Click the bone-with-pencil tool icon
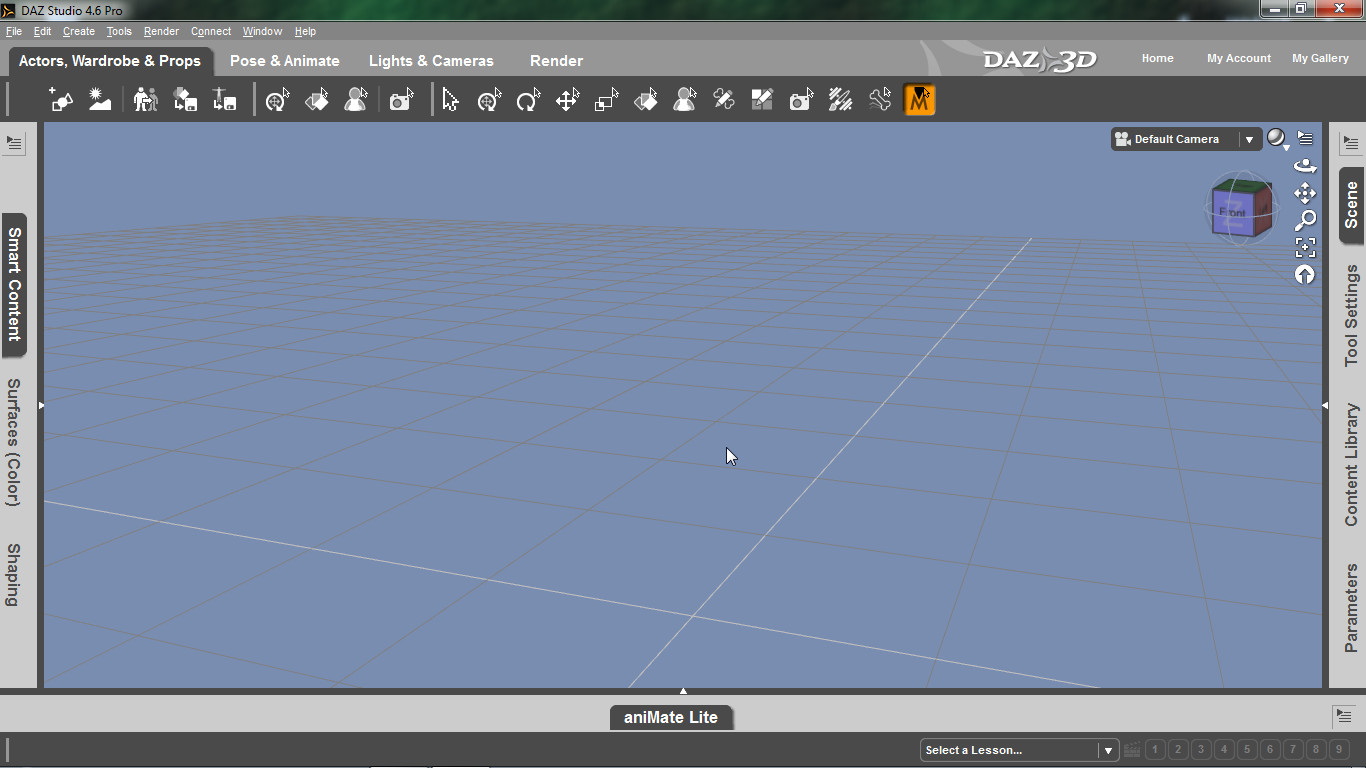The width and height of the screenshot is (1366, 768). click(724, 100)
